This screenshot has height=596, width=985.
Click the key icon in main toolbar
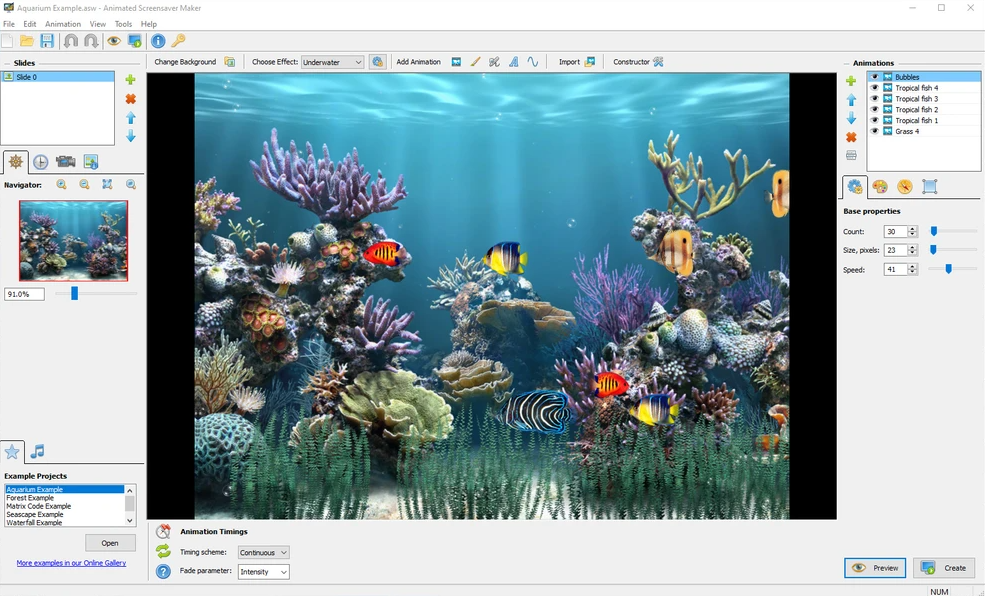pyautogui.click(x=179, y=41)
